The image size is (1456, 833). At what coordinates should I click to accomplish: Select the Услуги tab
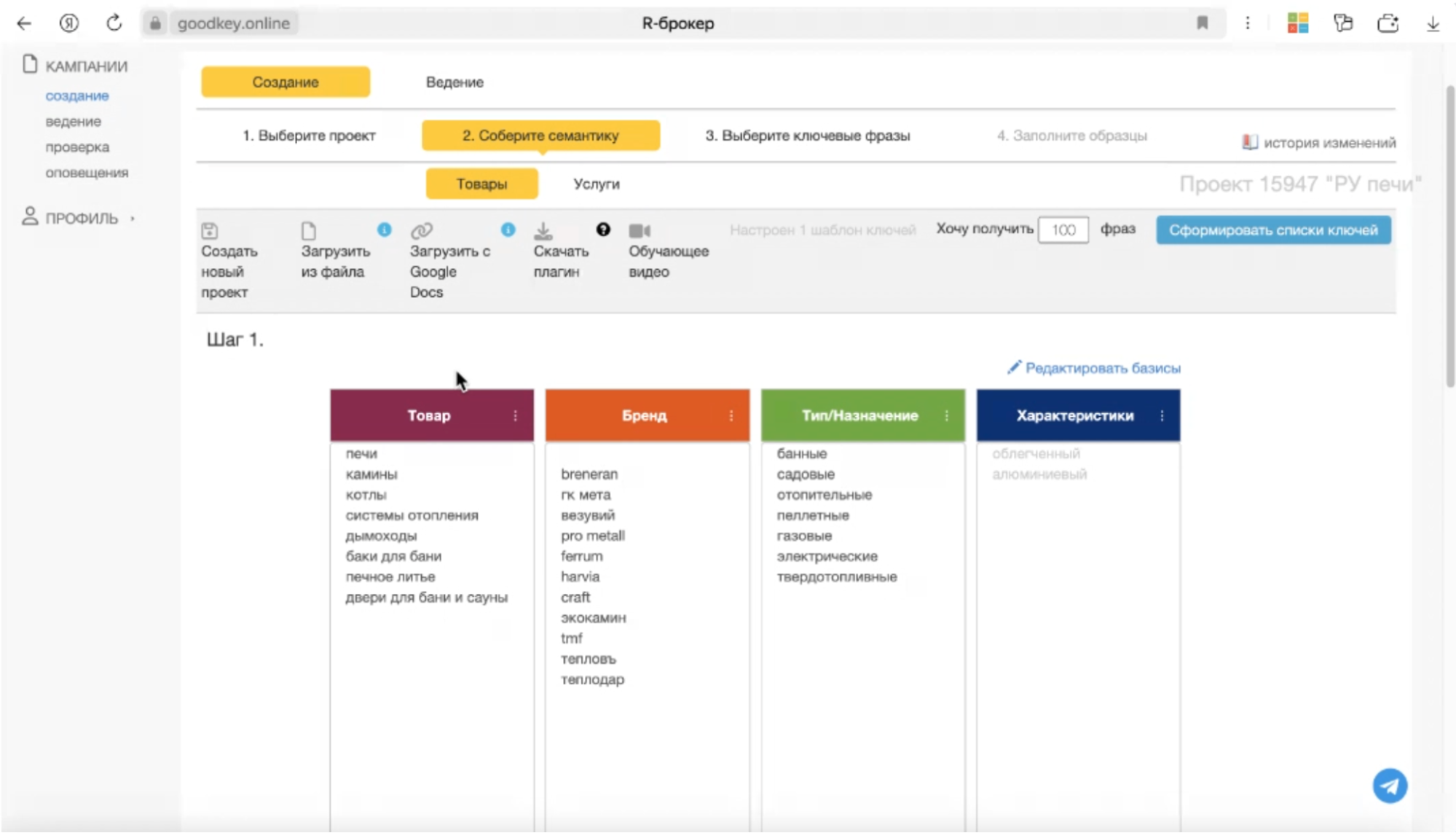point(597,184)
